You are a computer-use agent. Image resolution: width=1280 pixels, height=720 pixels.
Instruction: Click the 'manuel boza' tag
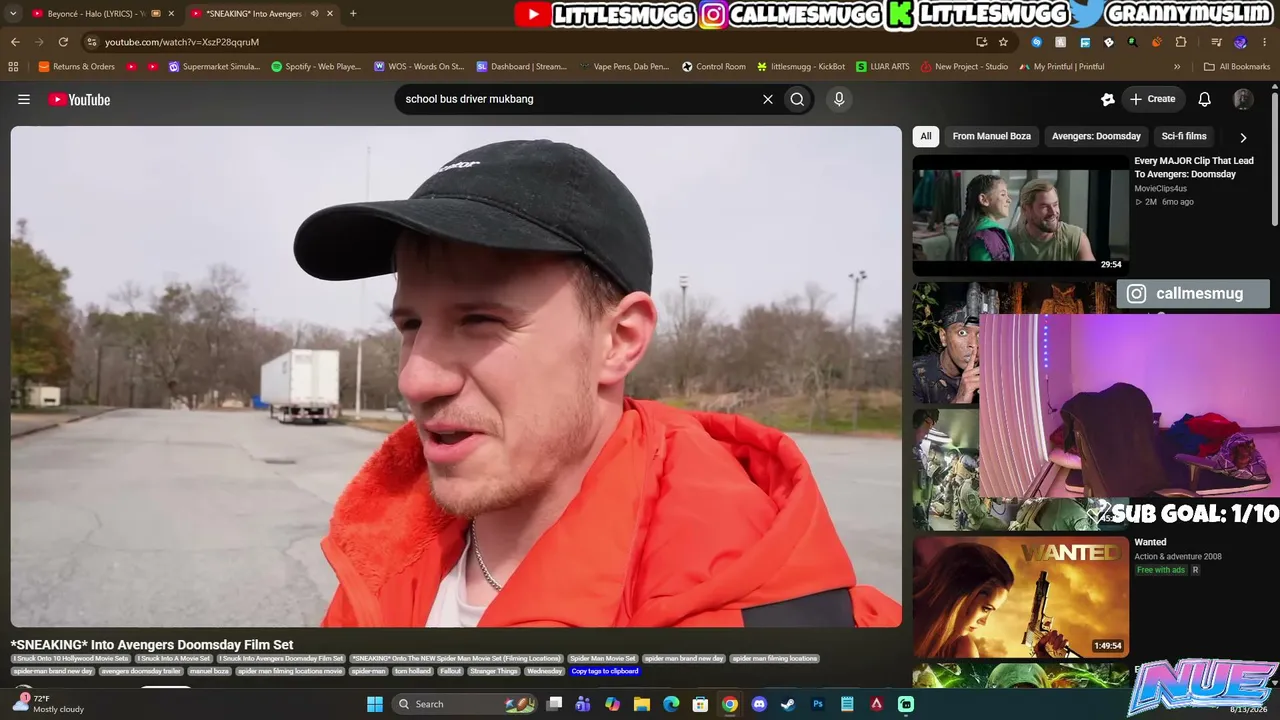[x=209, y=671]
